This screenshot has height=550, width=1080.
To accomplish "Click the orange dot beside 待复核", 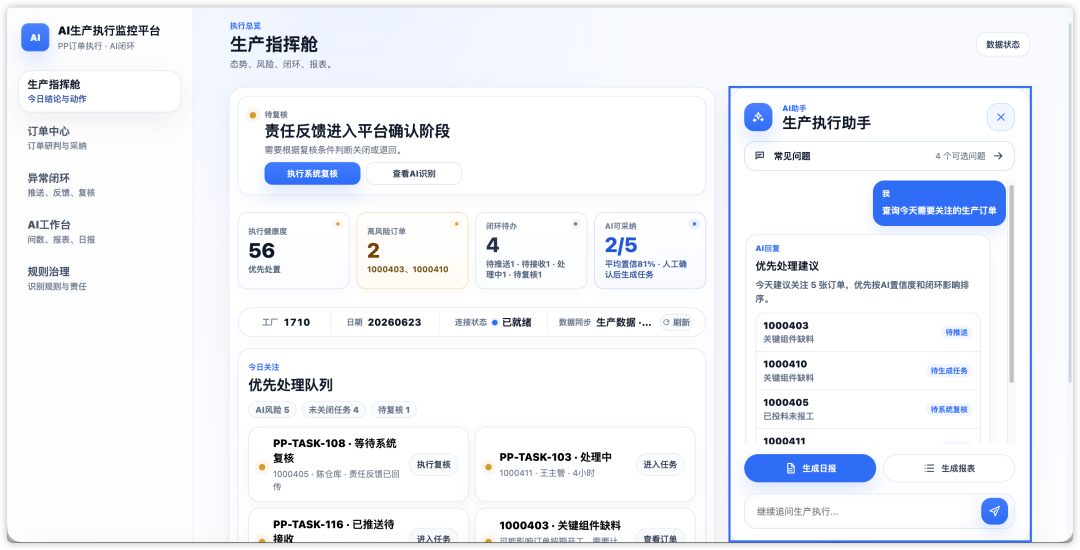I will click(x=253, y=115).
